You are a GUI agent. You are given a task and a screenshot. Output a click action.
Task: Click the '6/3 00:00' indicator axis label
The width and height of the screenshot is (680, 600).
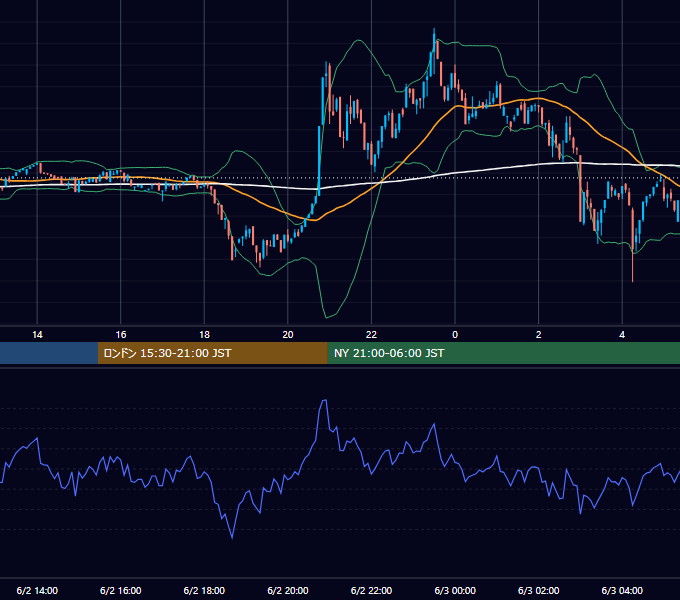point(455,590)
